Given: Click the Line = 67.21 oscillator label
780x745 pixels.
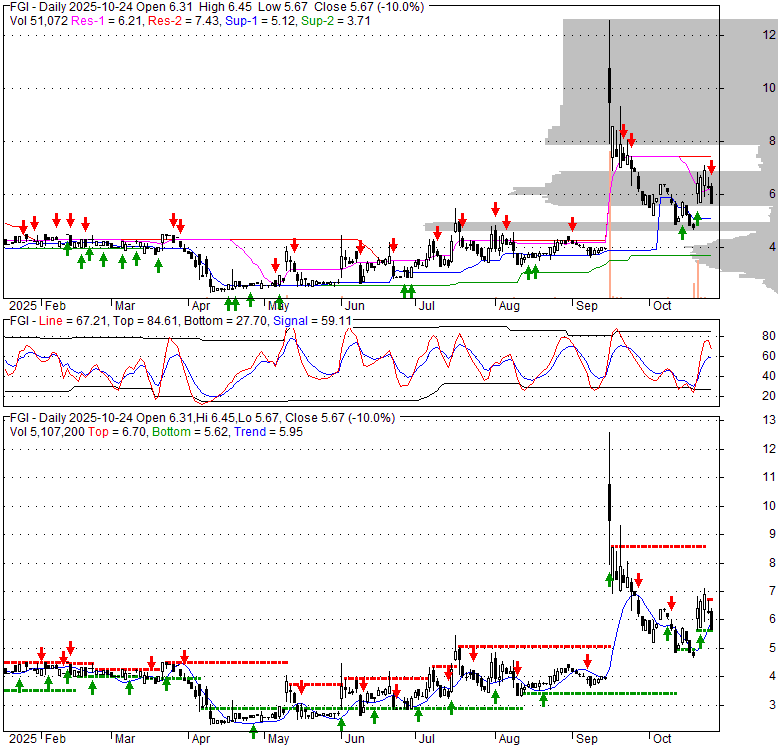Looking at the screenshot, I should (x=73, y=321).
